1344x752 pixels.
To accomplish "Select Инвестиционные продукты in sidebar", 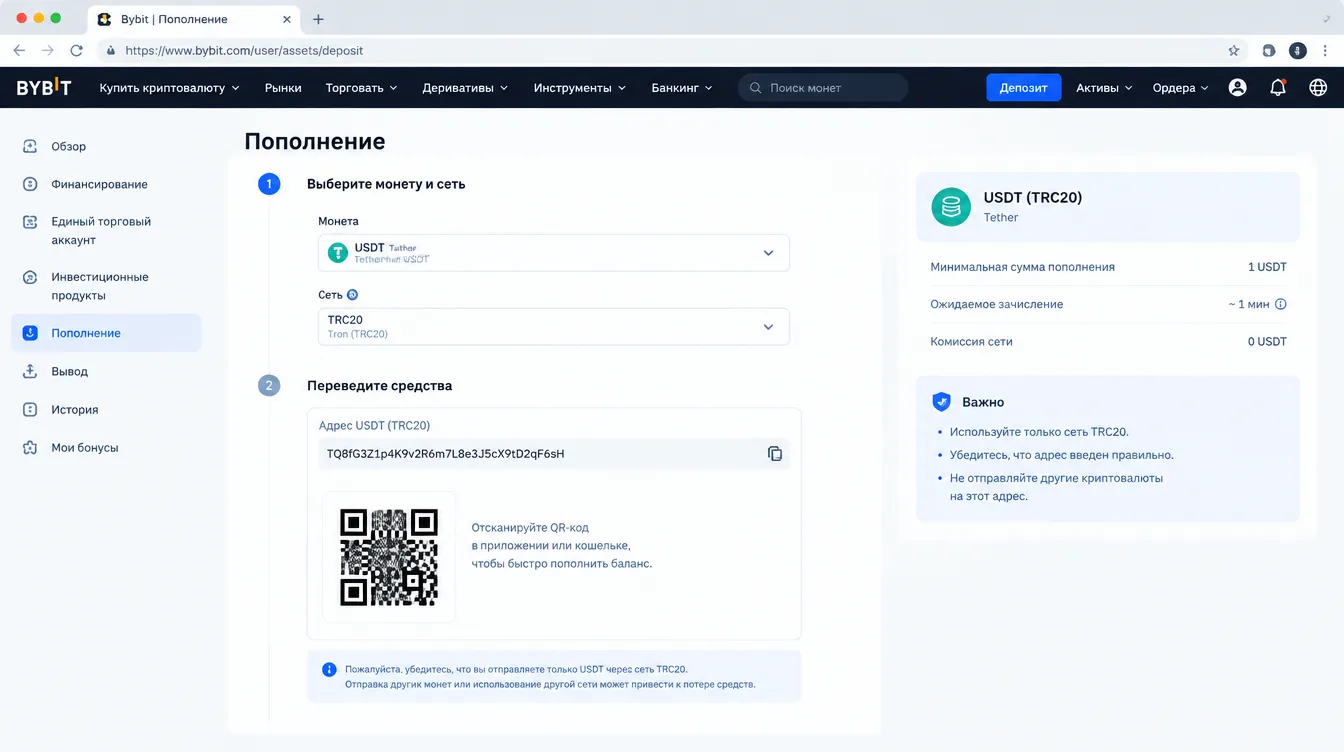I will [100, 286].
